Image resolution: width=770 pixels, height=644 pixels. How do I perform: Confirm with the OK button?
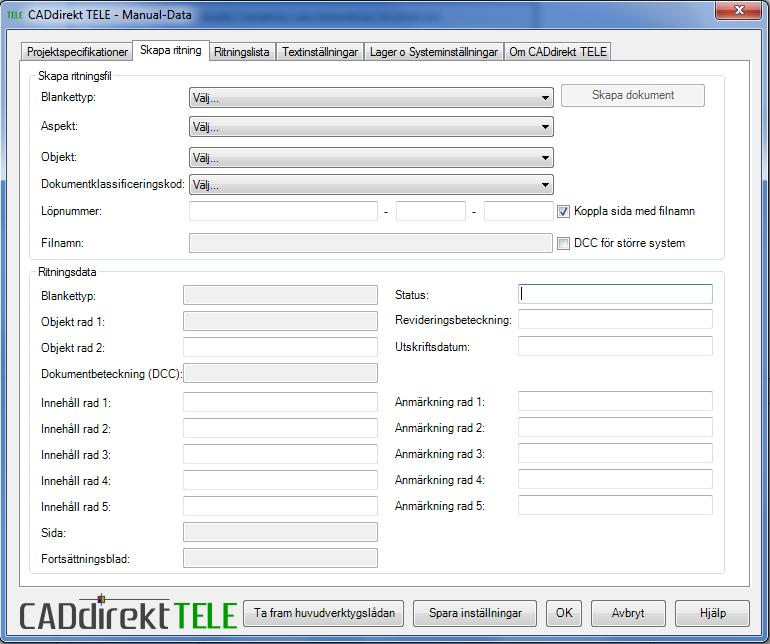click(x=564, y=613)
